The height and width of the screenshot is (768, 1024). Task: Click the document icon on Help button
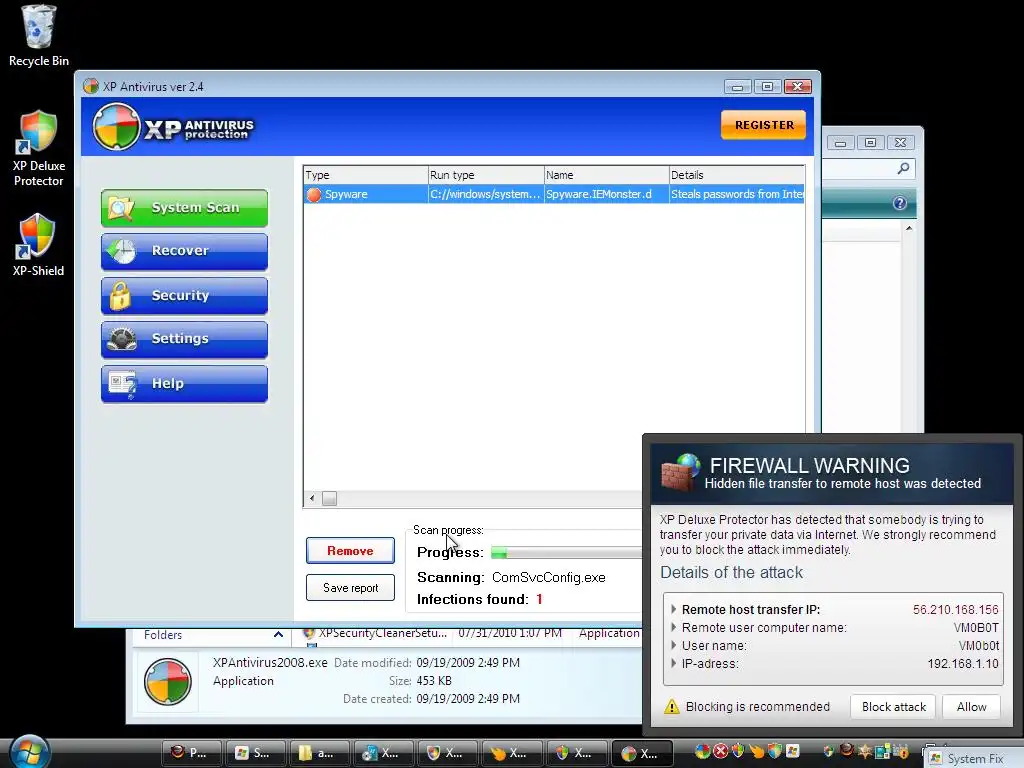coord(123,384)
